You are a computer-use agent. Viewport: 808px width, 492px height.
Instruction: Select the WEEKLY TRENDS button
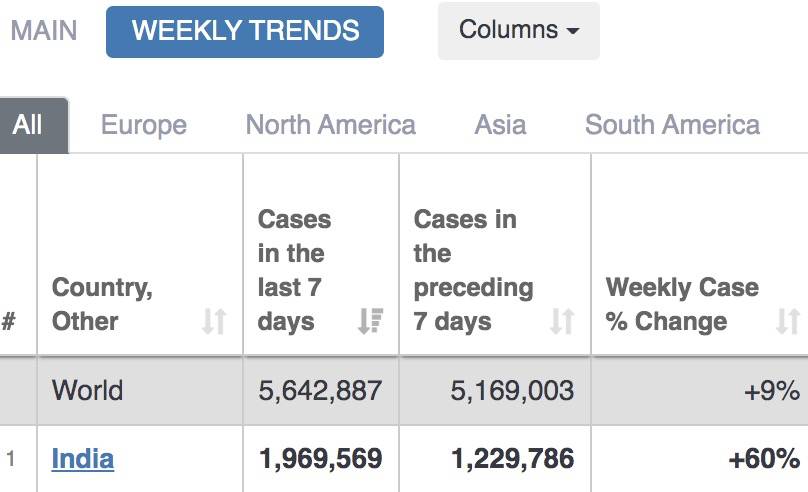point(245,31)
